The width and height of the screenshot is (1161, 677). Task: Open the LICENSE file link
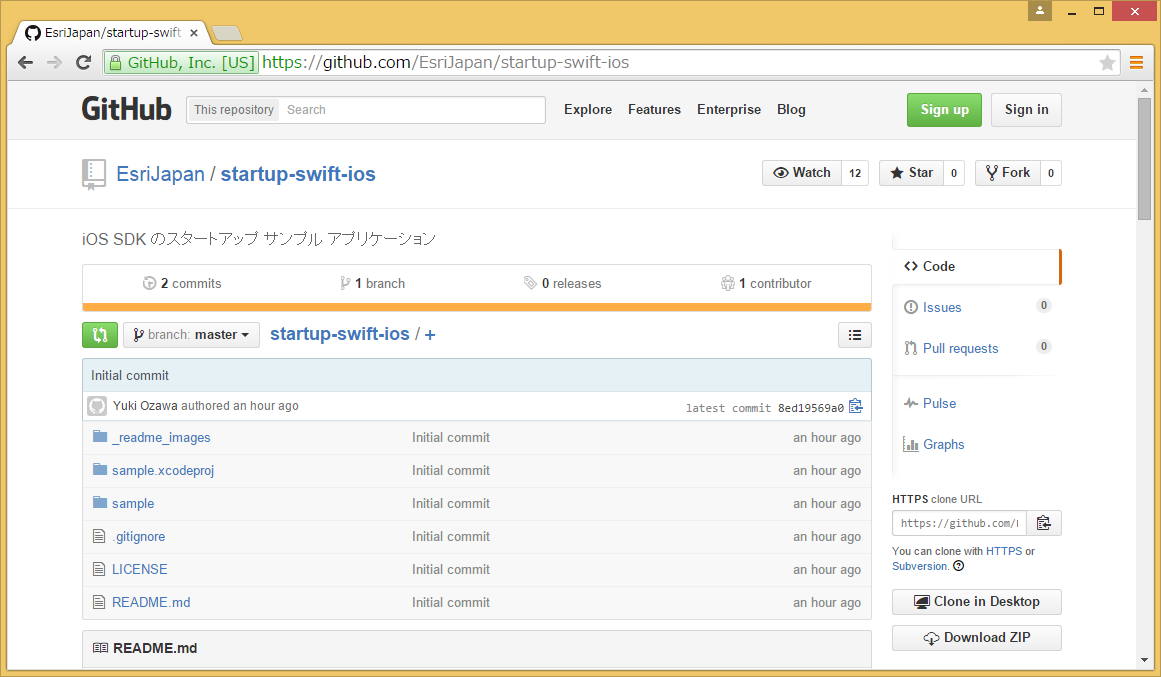coord(139,570)
